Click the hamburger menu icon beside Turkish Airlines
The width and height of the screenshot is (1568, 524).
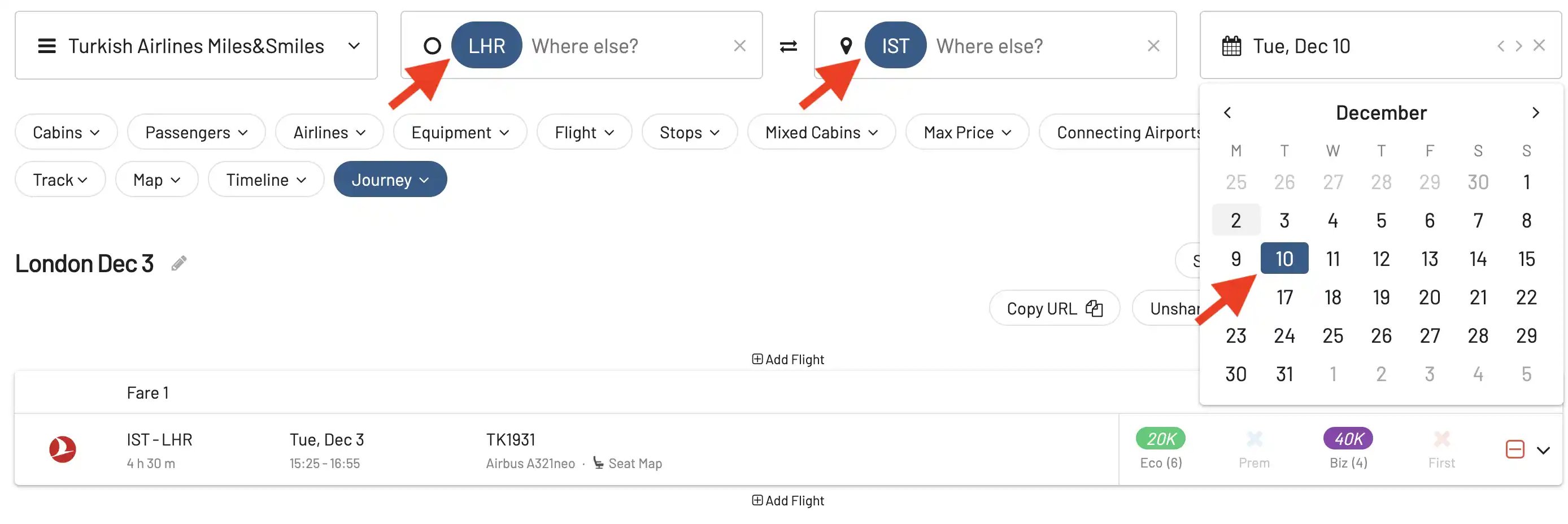click(47, 46)
